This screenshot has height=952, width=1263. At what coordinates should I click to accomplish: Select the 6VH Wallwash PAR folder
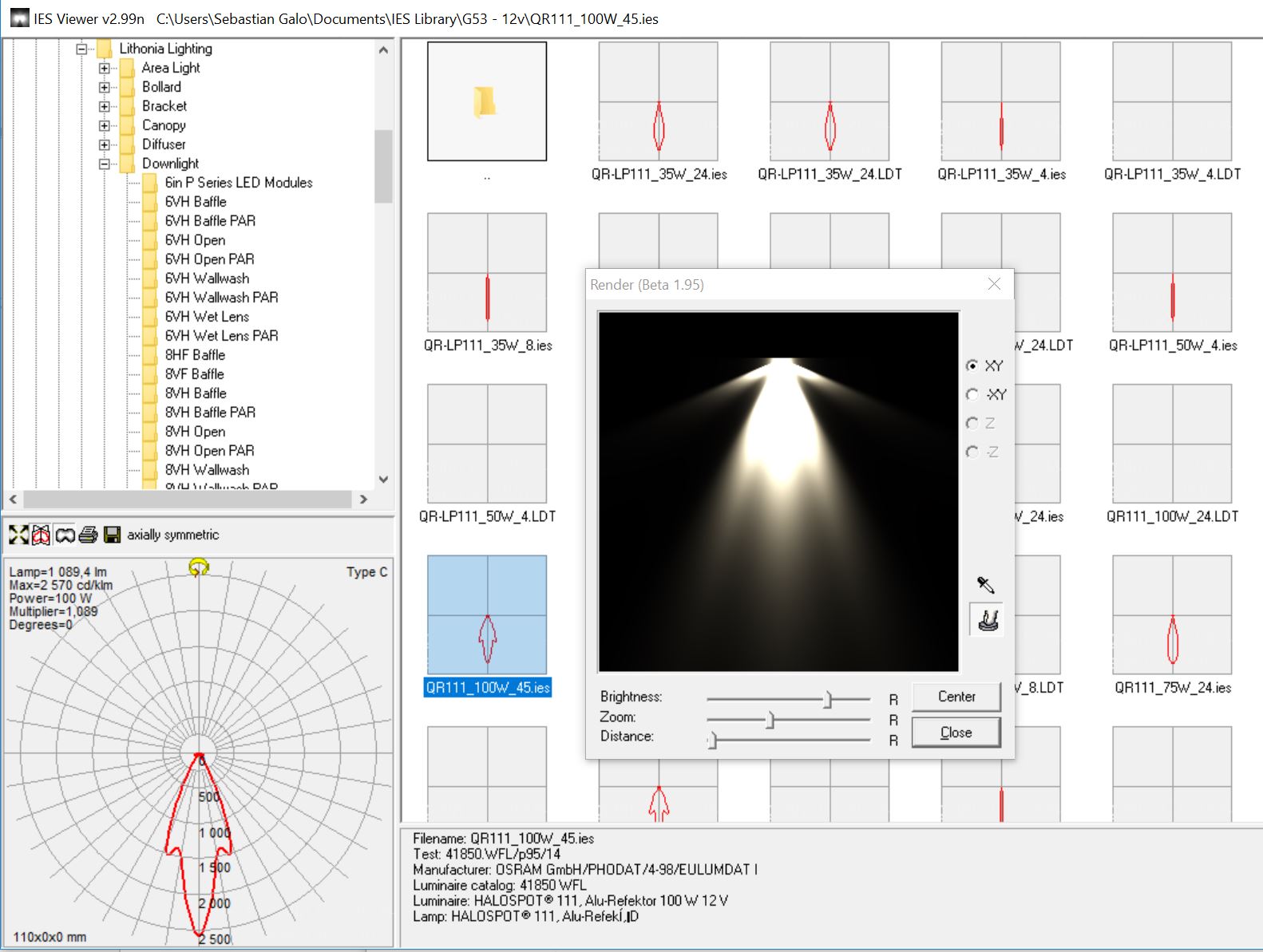tap(221, 298)
